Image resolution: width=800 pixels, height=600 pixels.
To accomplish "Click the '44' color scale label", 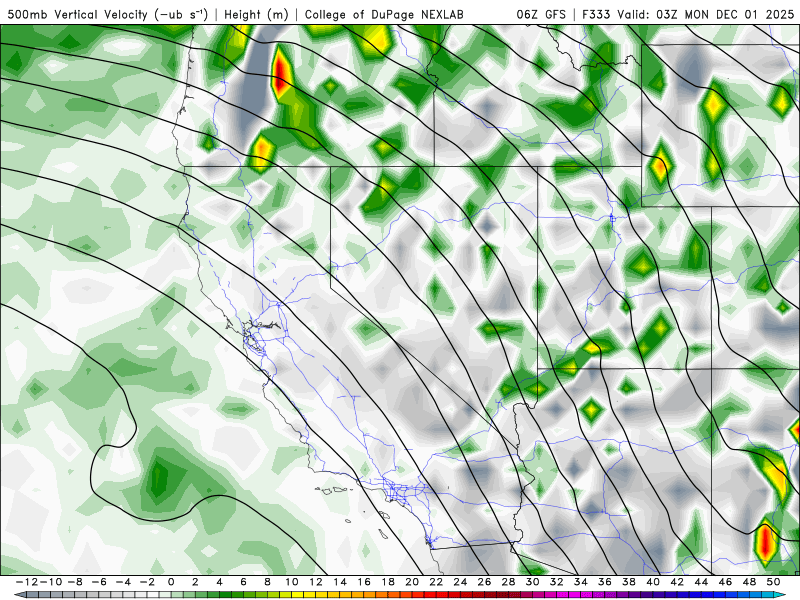I will [x=701, y=582].
